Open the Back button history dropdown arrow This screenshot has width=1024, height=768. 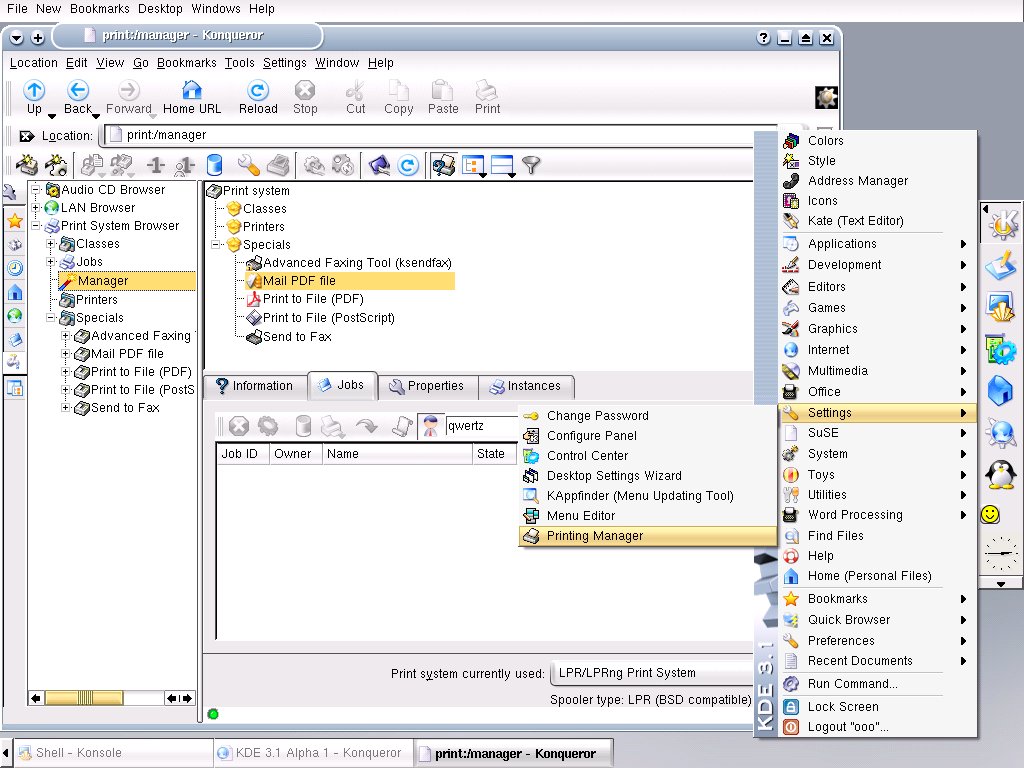pos(96,116)
